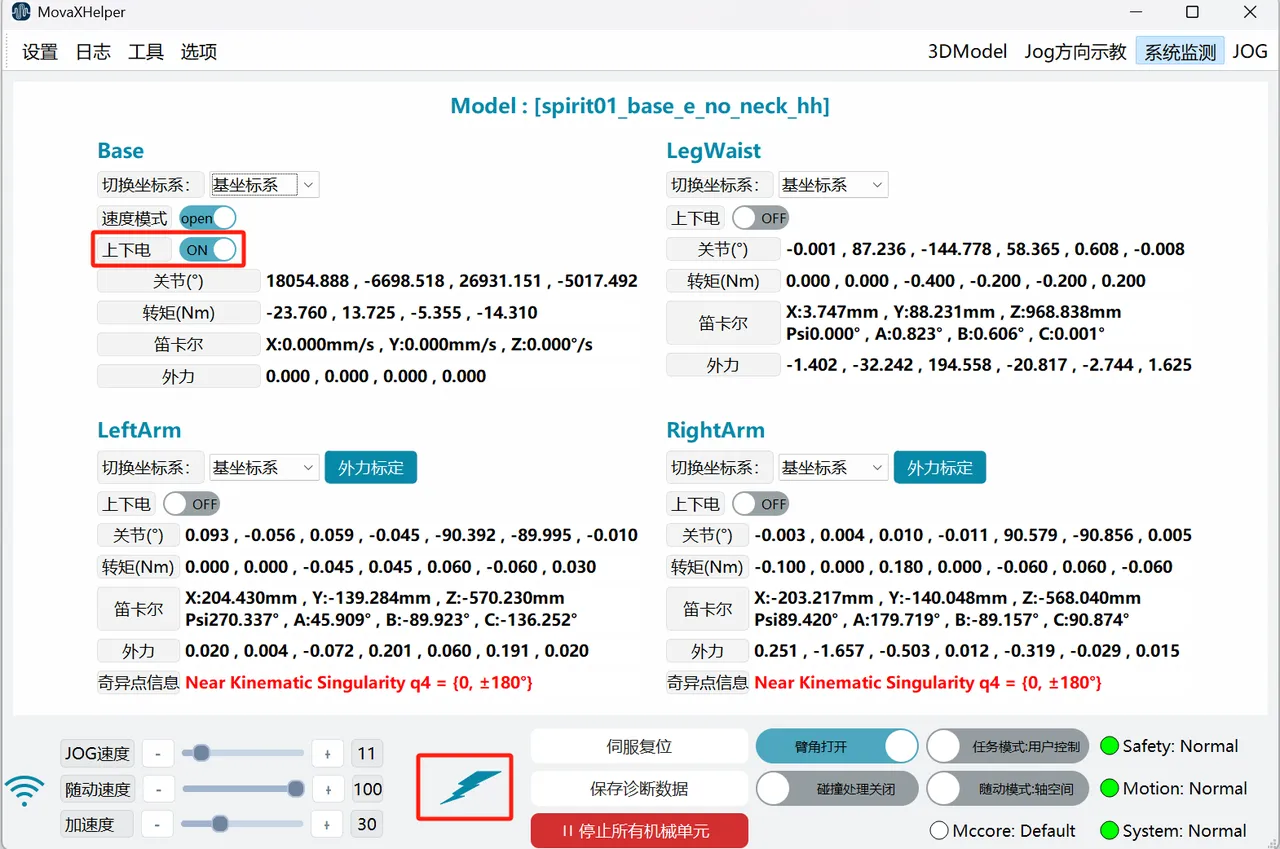Click LeftArm 外力标定 button
This screenshot has height=849, width=1280.
tap(371, 468)
